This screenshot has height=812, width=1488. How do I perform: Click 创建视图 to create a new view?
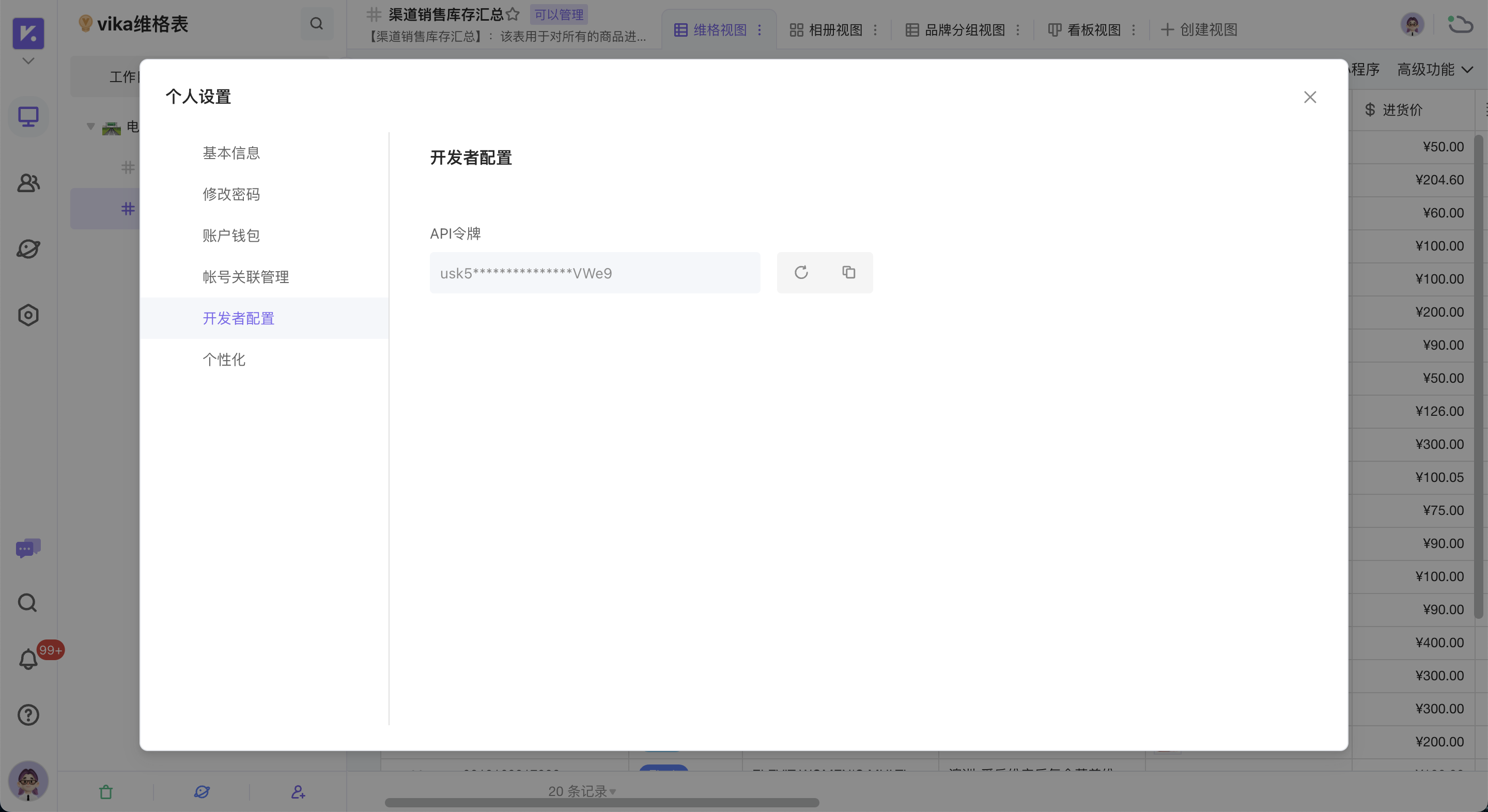point(1199,29)
